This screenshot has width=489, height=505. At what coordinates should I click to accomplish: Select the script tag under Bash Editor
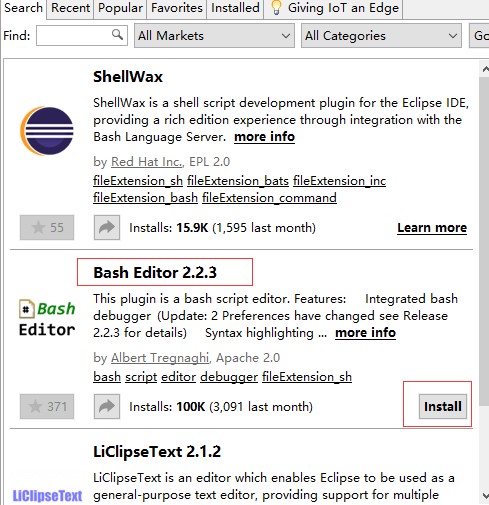(141, 377)
